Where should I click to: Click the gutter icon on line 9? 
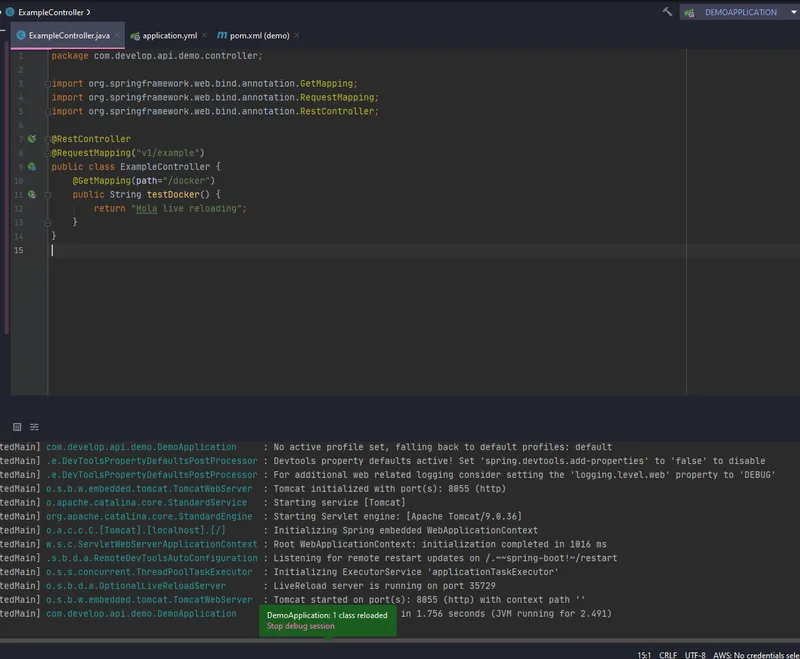click(32, 167)
